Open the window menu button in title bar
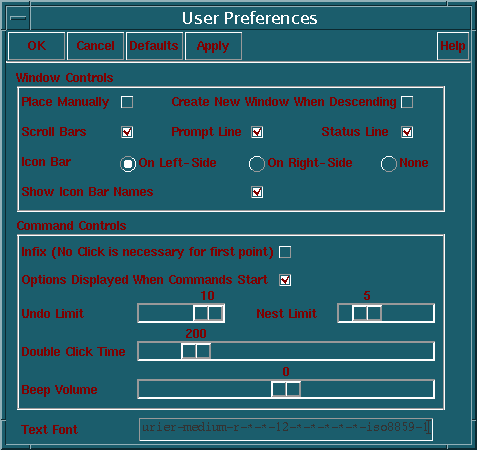Viewport: 477px width, 450px height. (x=18, y=18)
